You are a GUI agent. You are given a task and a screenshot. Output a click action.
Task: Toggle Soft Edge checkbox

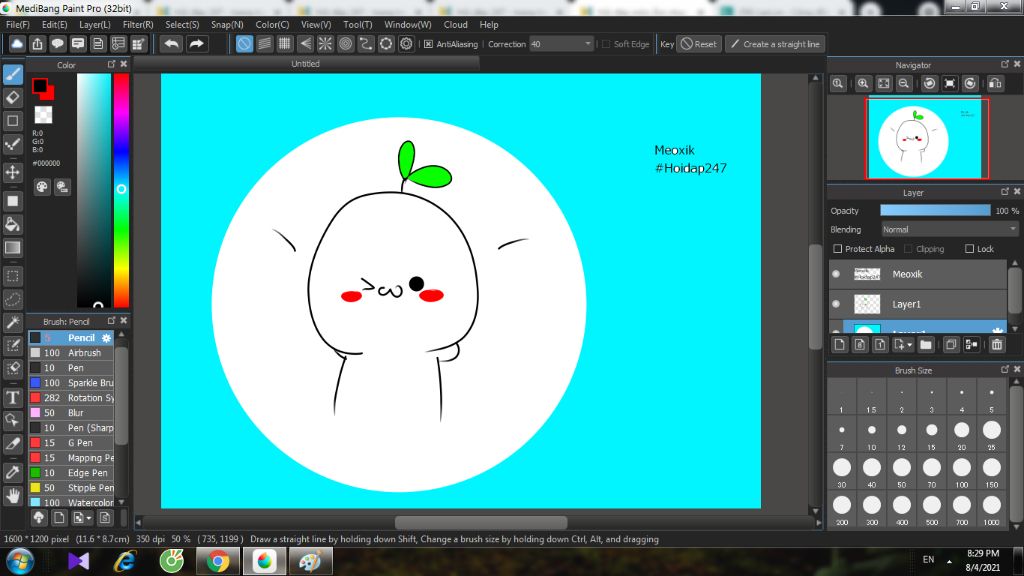tap(605, 44)
